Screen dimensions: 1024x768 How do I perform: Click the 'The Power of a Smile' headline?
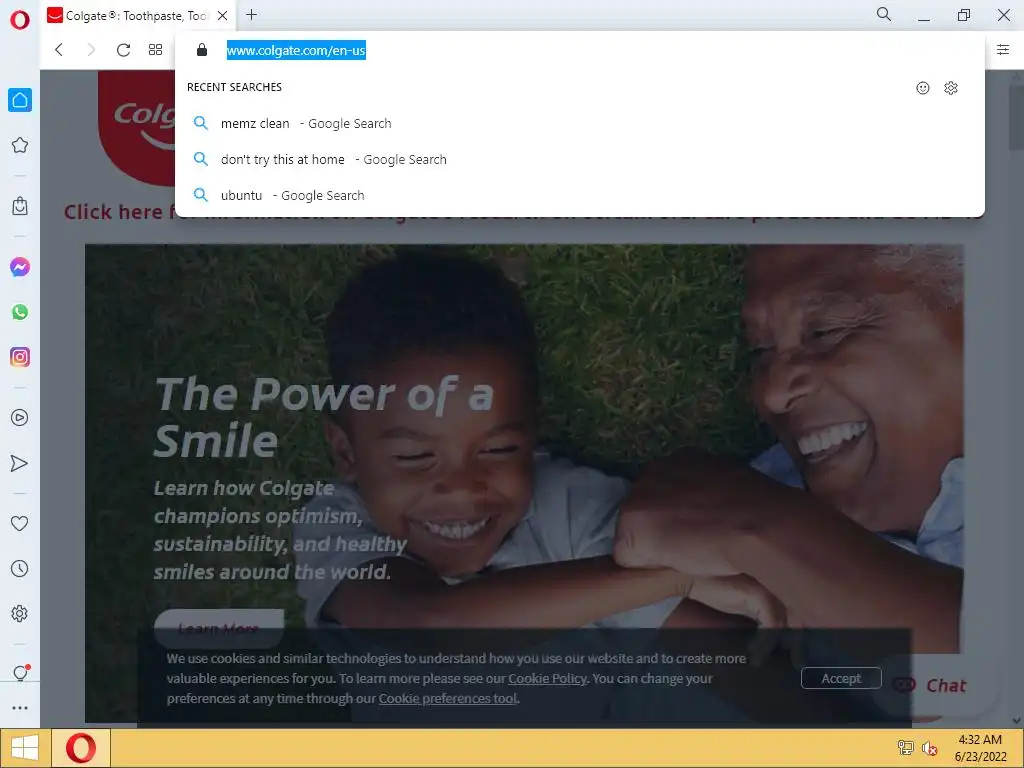(x=325, y=418)
